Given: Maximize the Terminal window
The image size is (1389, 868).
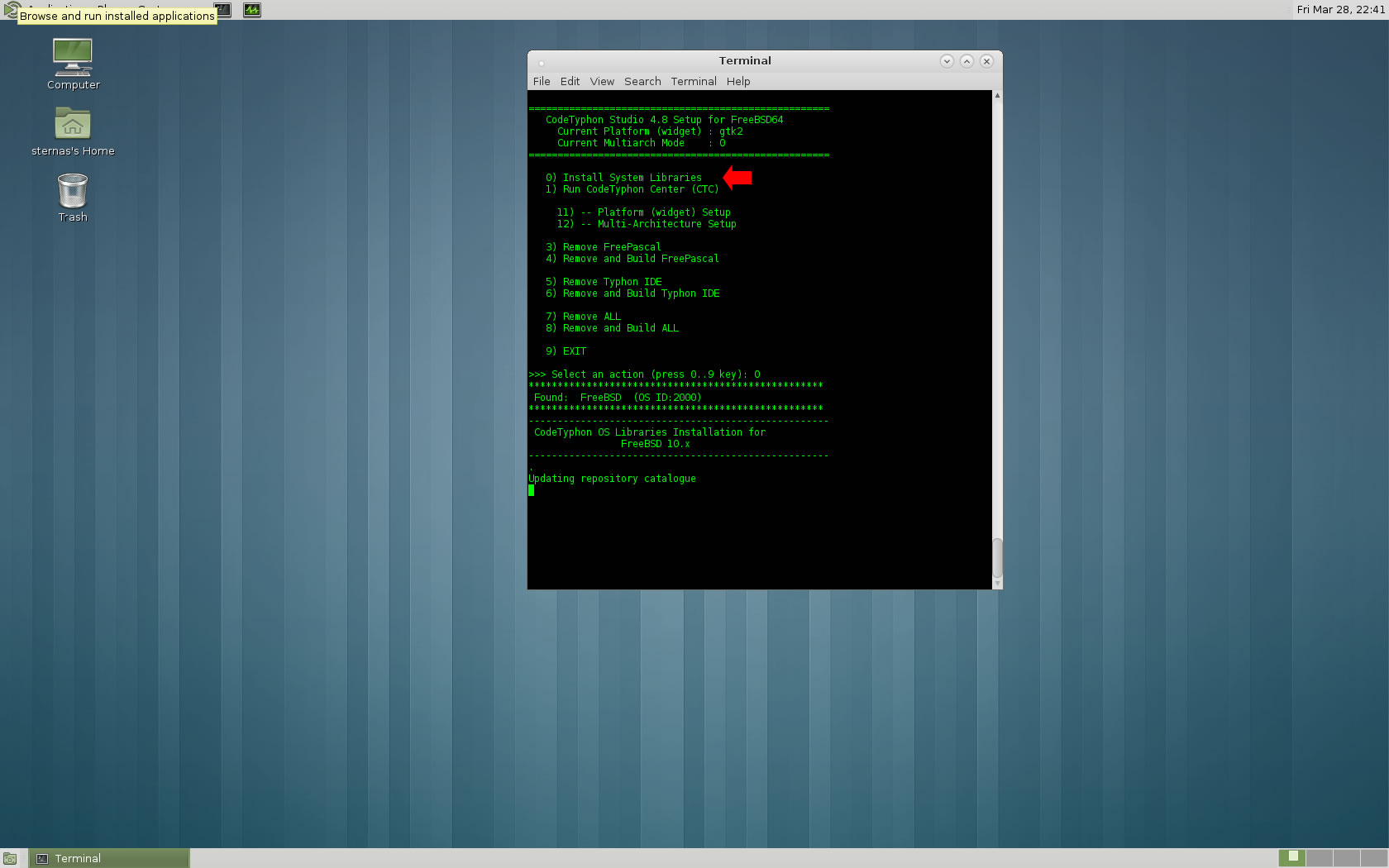Looking at the screenshot, I should click(967, 61).
